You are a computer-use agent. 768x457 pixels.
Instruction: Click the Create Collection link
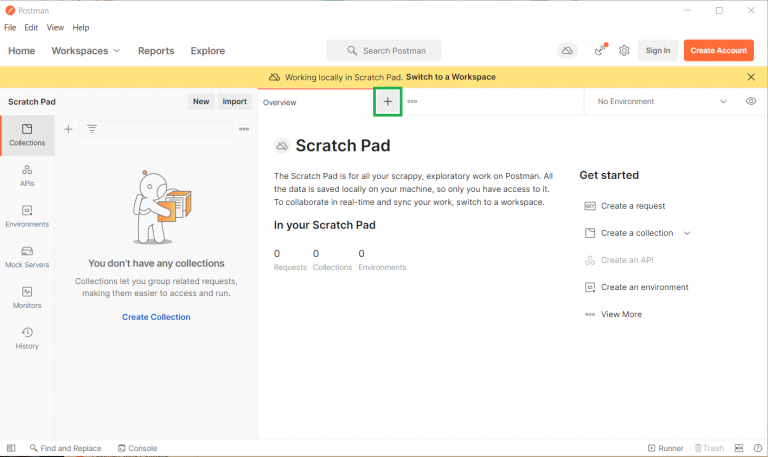tap(156, 317)
